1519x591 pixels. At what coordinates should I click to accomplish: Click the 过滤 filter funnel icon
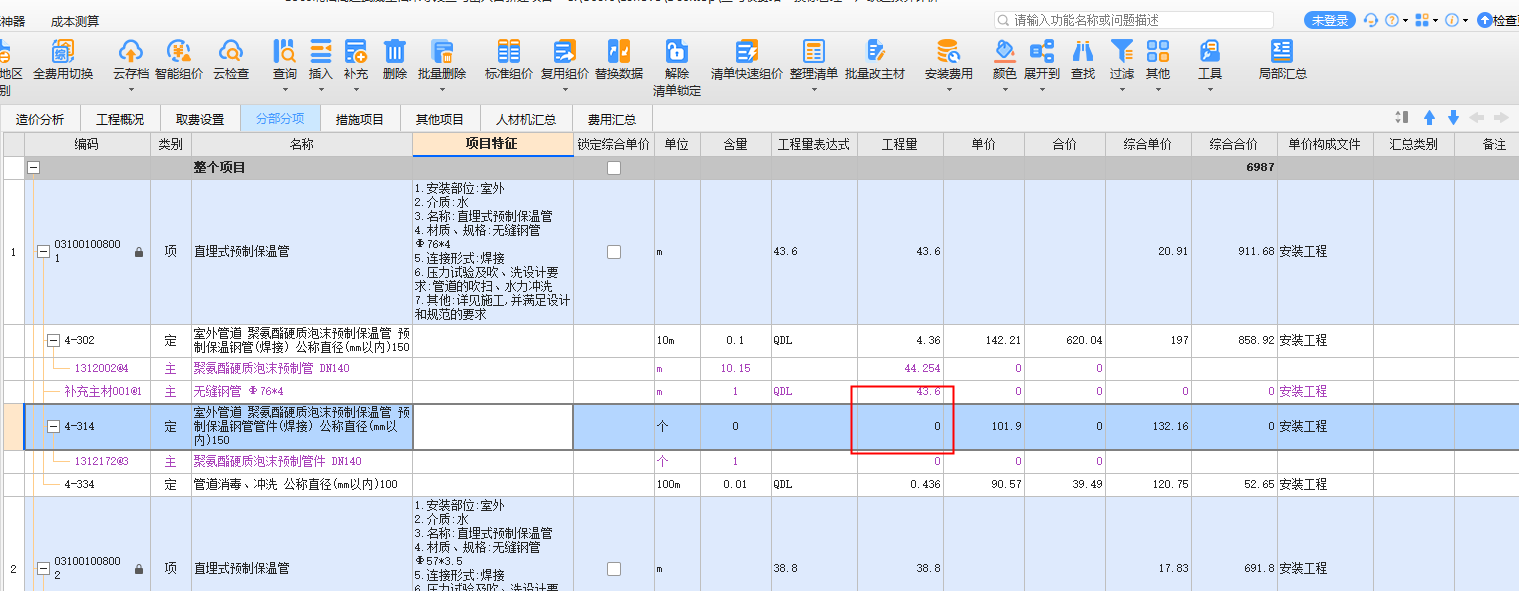coord(1122,52)
